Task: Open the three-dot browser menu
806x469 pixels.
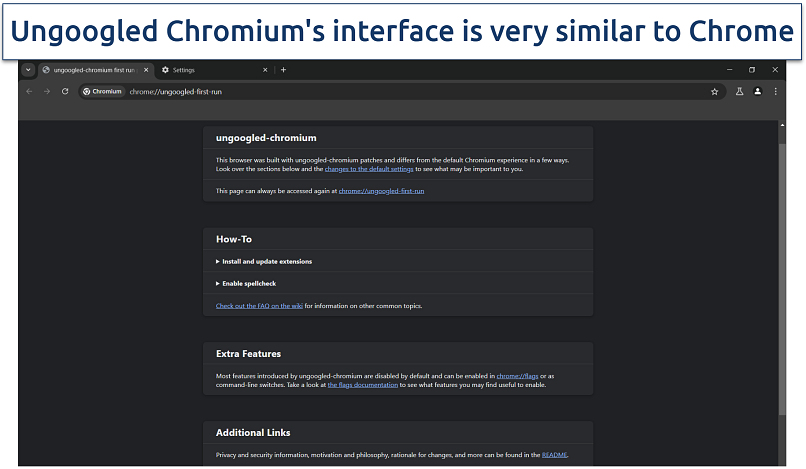Action: click(x=775, y=91)
